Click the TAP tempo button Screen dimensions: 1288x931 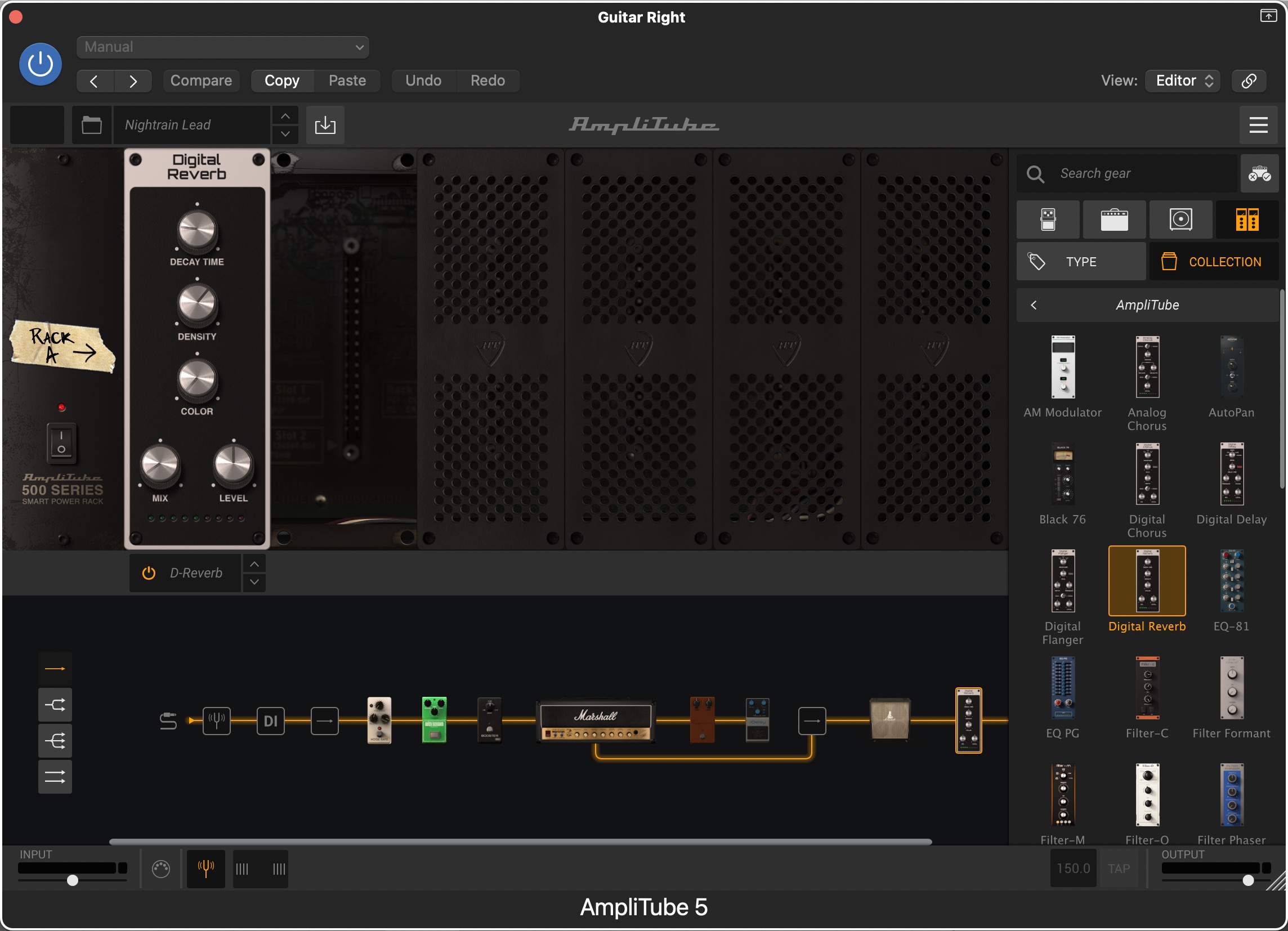pos(1118,869)
